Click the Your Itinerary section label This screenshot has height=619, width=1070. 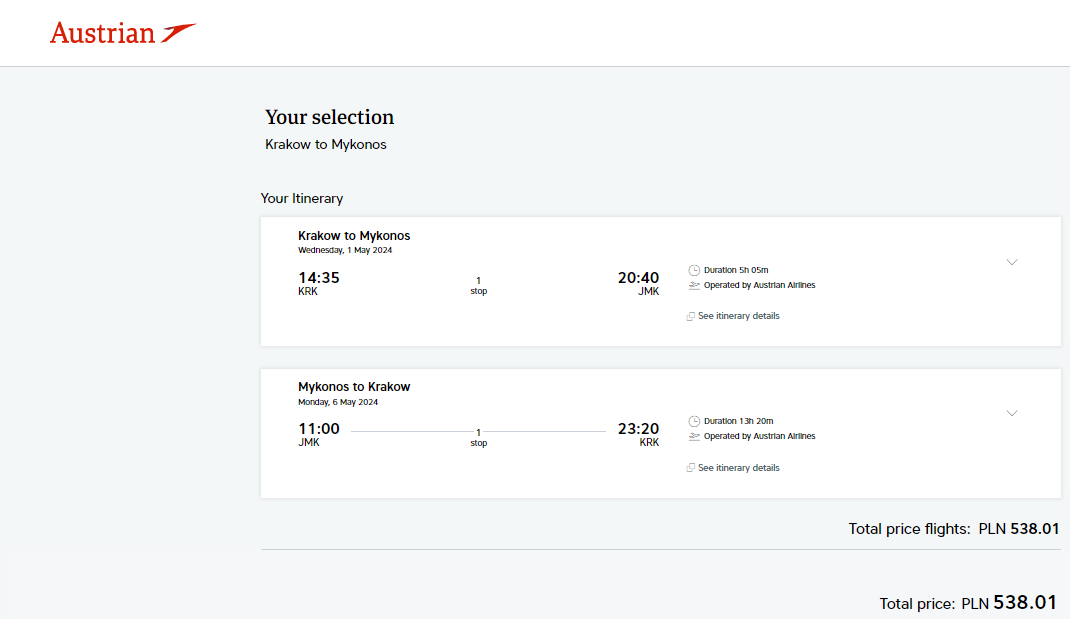point(302,199)
